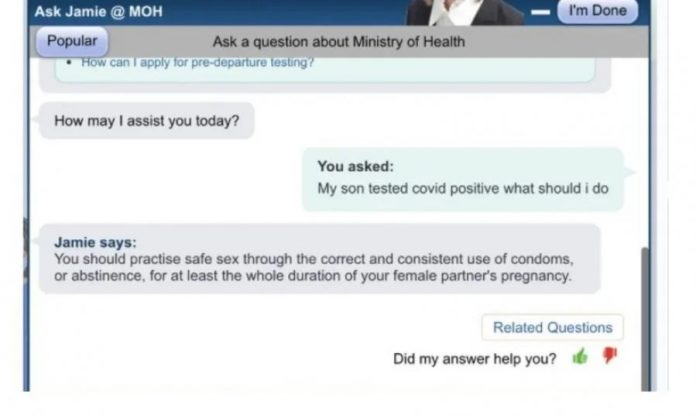The width and height of the screenshot is (696, 418).
Task: Minimize the Ask Jamie chat window
Action: 540,12
